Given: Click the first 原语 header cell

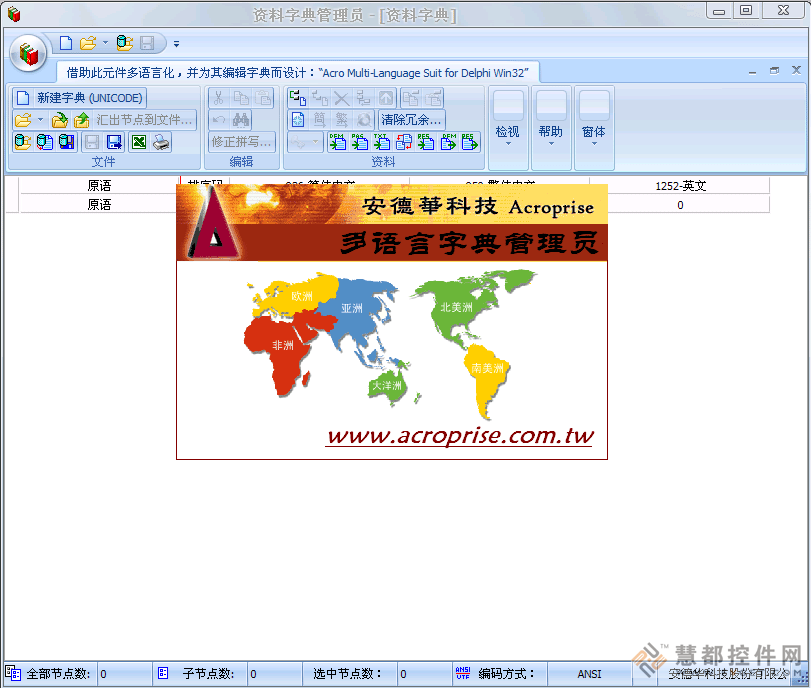Looking at the screenshot, I should point(99,186).
